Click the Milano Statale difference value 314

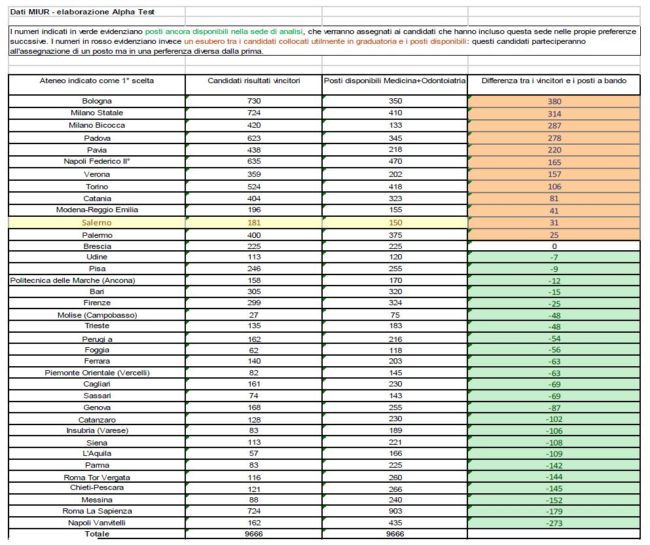[554, 114]
